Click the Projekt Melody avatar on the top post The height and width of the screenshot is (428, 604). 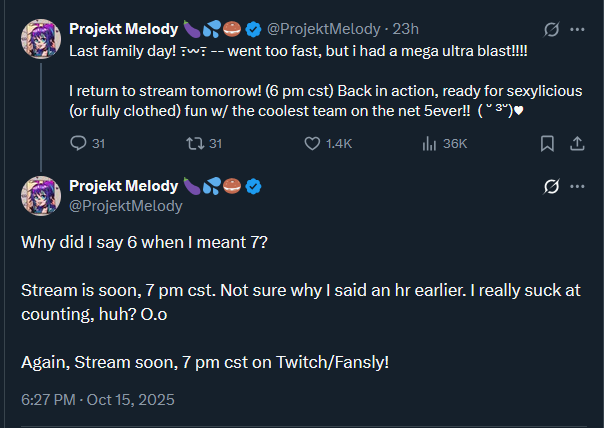point(41,38)
